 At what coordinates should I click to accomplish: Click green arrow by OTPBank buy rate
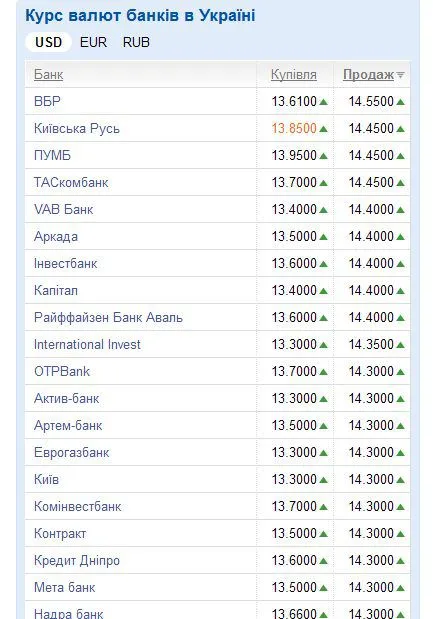pyautogui.click(x=323, y=372)
